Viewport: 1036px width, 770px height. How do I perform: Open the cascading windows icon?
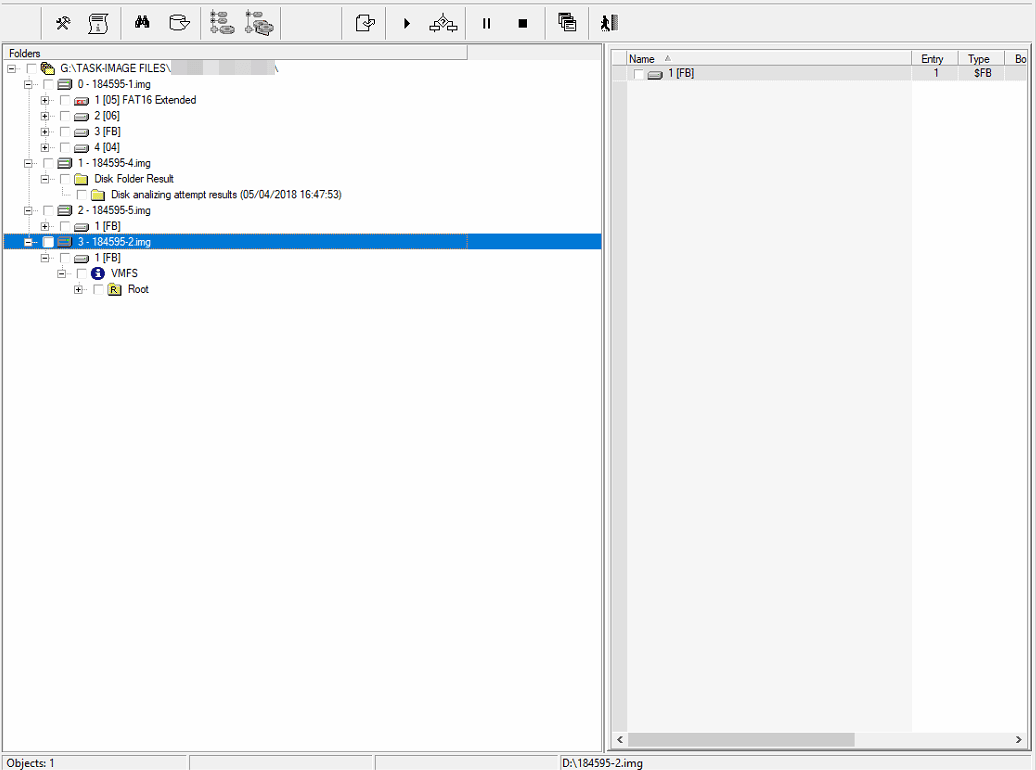[x=567, y=22]
